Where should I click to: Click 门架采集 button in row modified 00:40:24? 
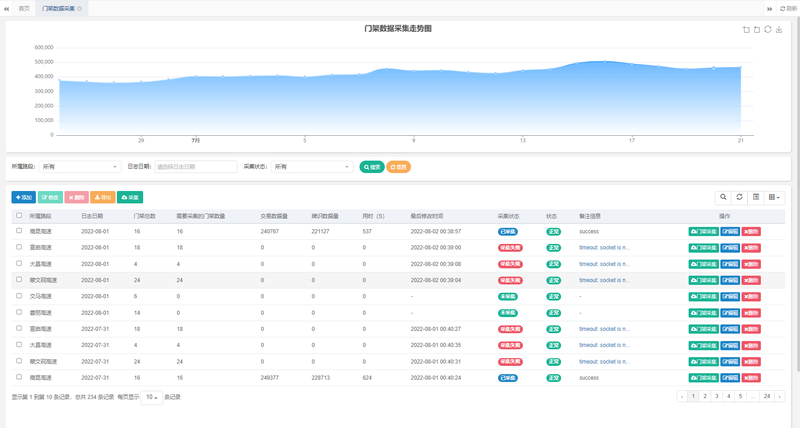703,378
